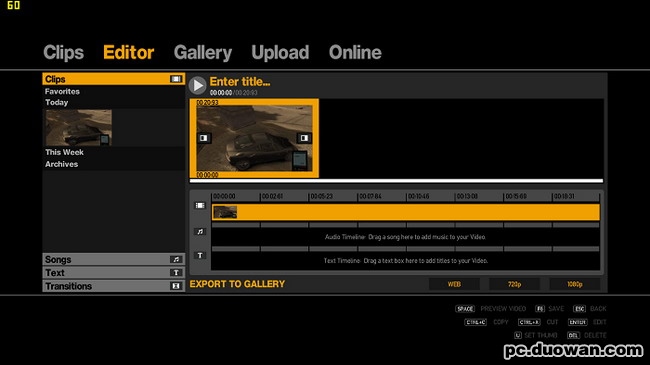Image resolution: width=650 pixels, height=365 pixels.
Task: Click the left trim icon on clip preview
Action: tap(204, 138)
